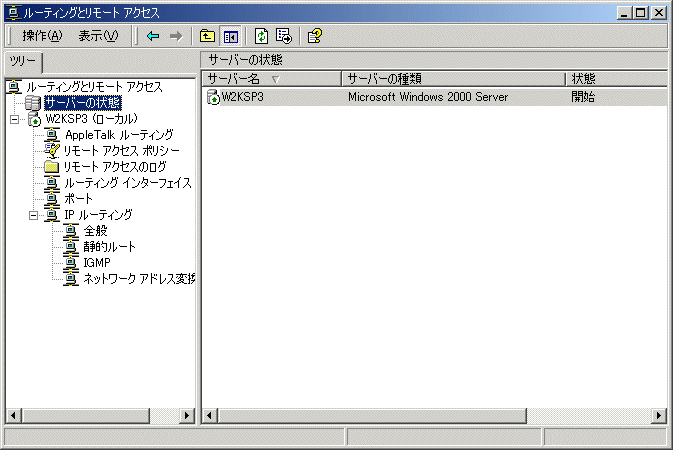Image resolution: width=673 pixels, height=450 pixels.
Task: Select ルーティングとリモート アクセス root label
Action: pyautogui.click(x=94, y=87)
